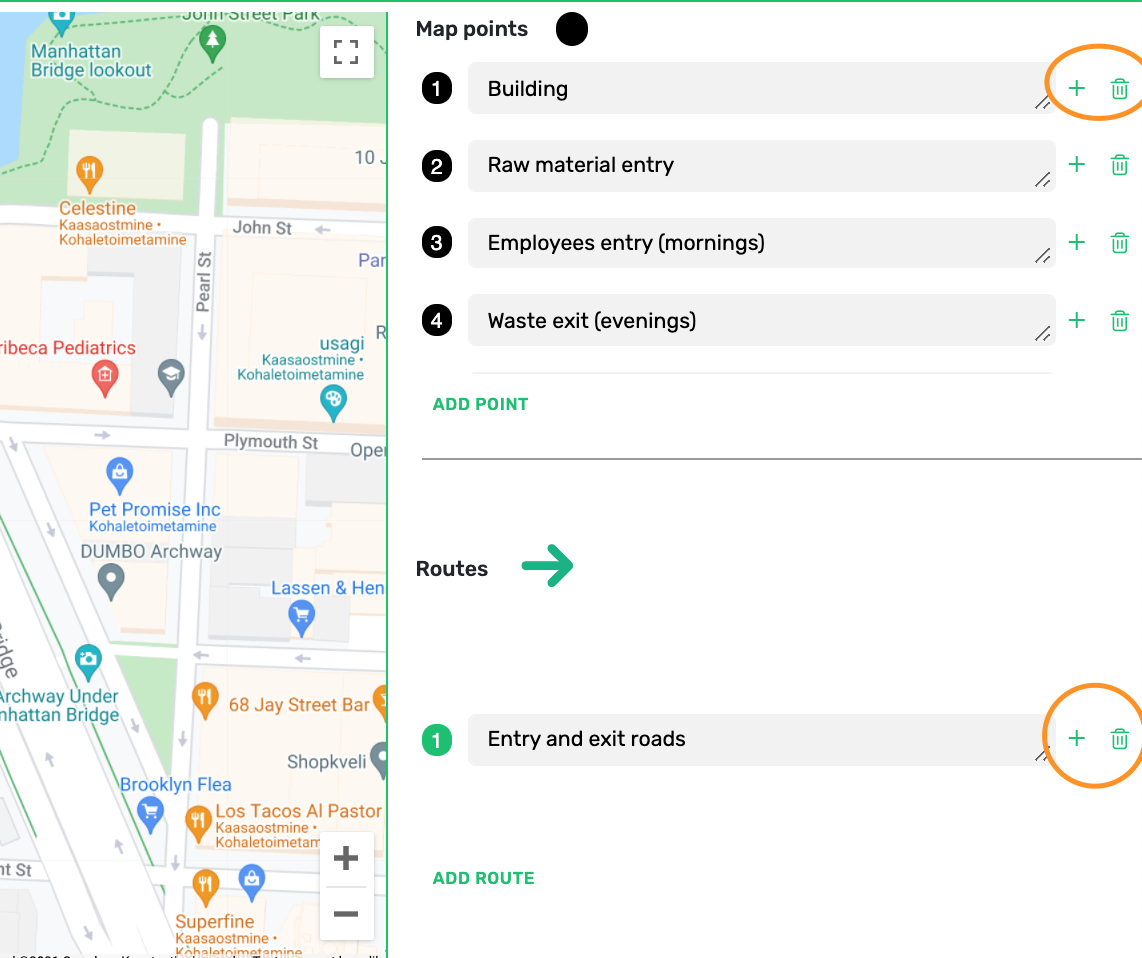This screenshot has width=1142, height=958.
Task: Delete the Waste exit (evenings) point
Action: [x=1119, y=321]
